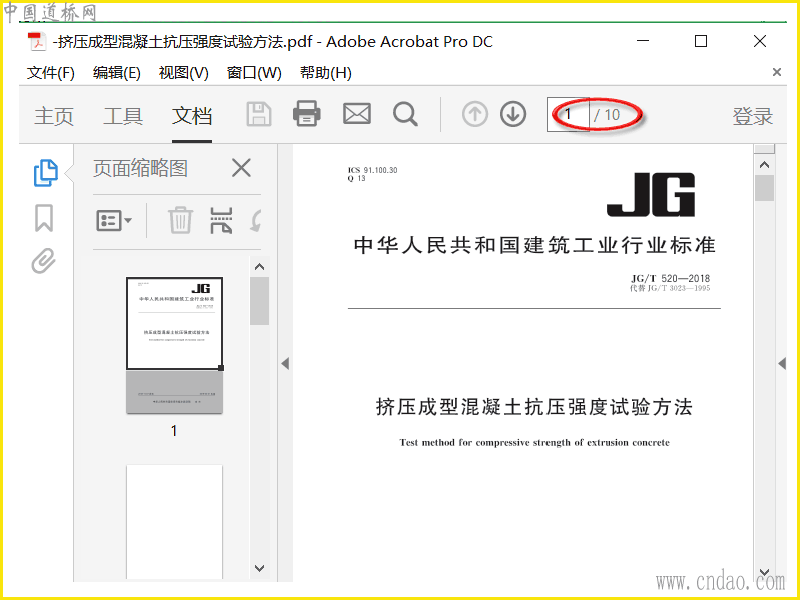
Task: Click thumbnail panel scroll up arrow
Action: click(259, 267)
